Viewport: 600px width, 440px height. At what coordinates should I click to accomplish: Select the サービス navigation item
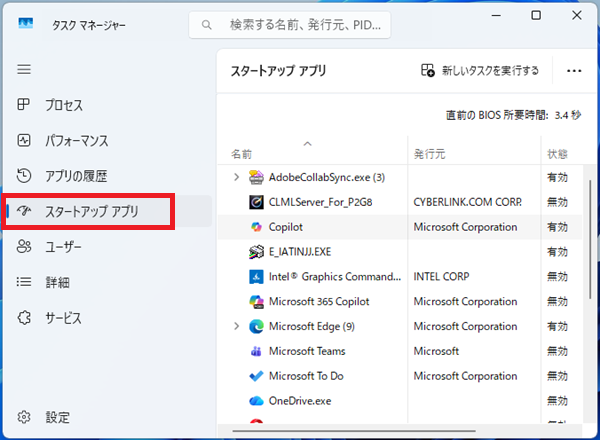click(x=62, y=318)
